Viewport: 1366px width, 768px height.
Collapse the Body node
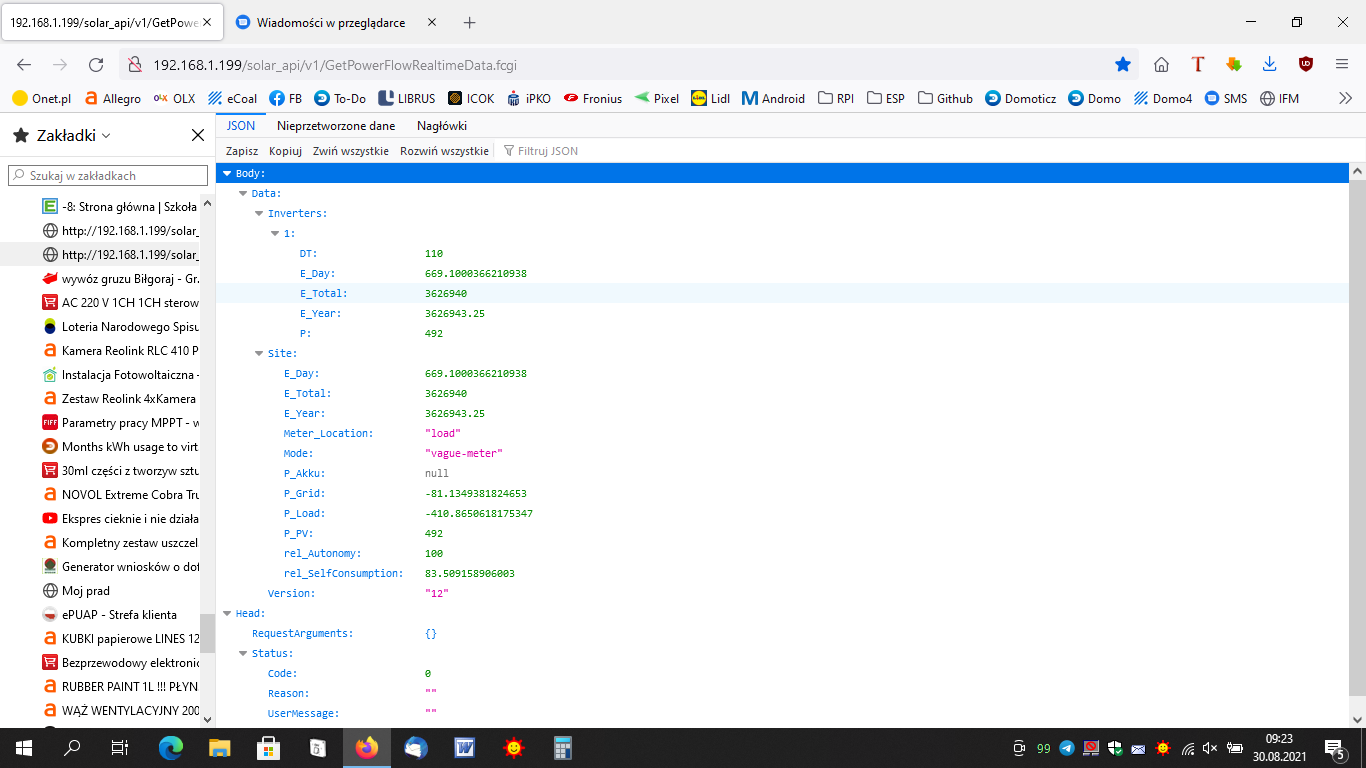pyautogui.click(x=227, y=174)
